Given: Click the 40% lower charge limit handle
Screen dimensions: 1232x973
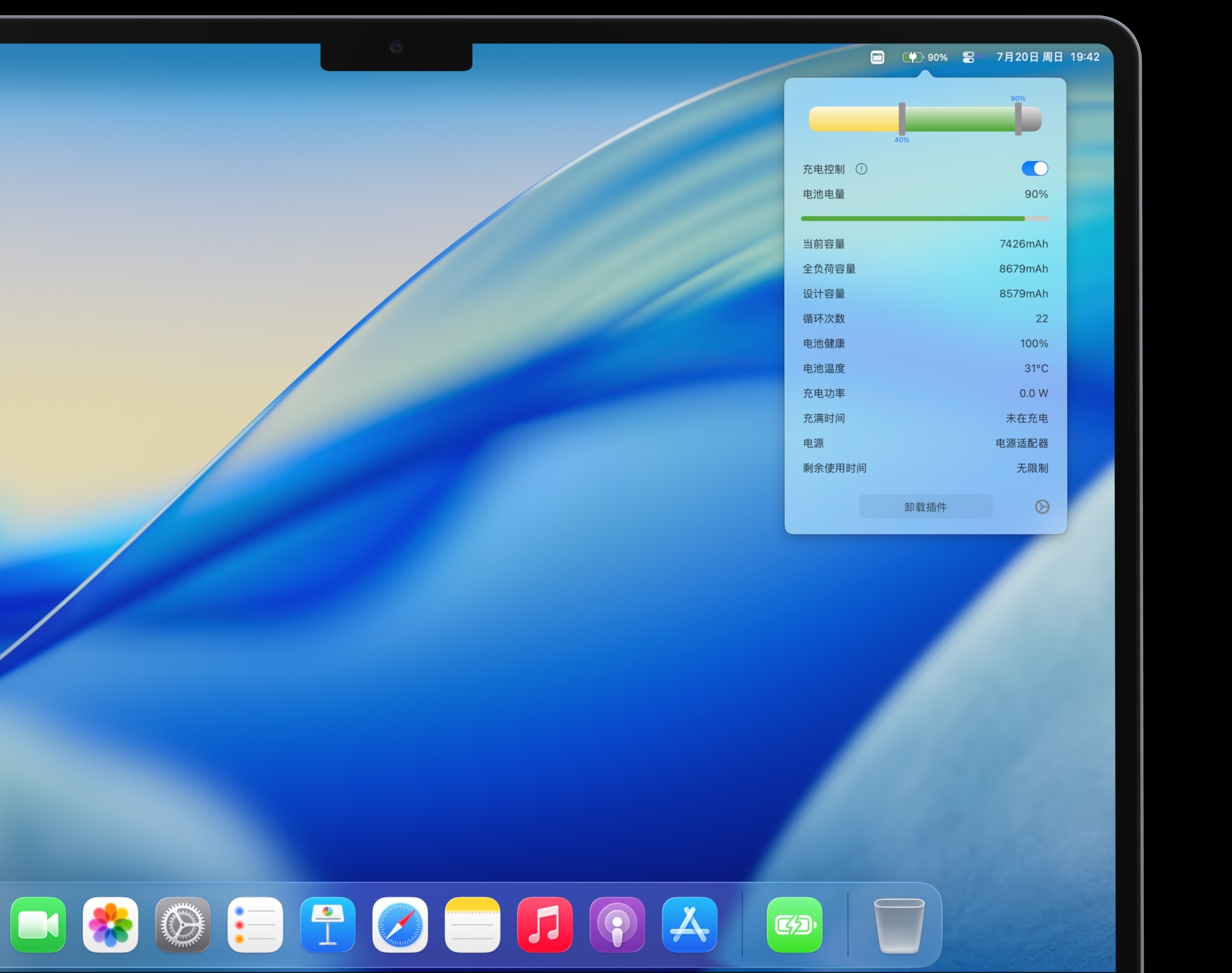Looking at the screenshot, I should (902, 118).
